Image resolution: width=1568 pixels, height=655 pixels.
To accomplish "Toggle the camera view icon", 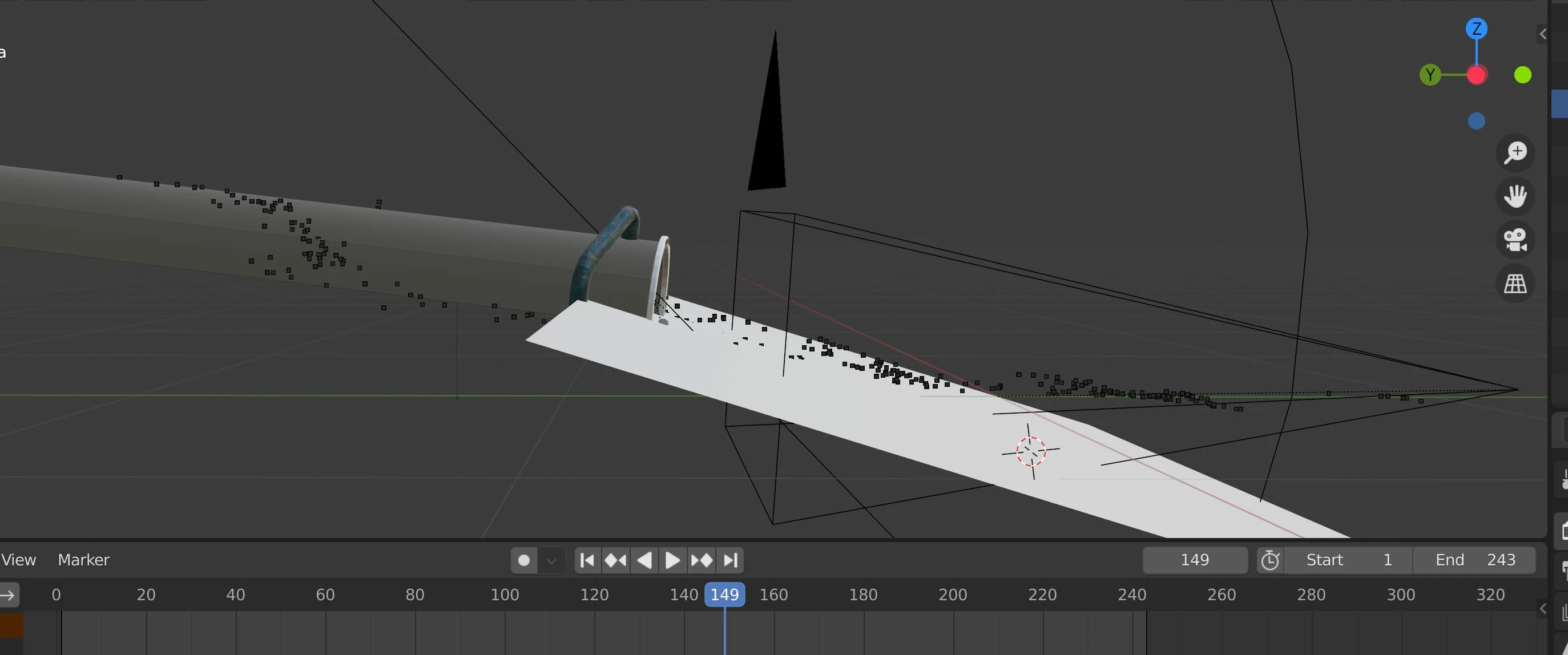I will tap(1515, 240).
